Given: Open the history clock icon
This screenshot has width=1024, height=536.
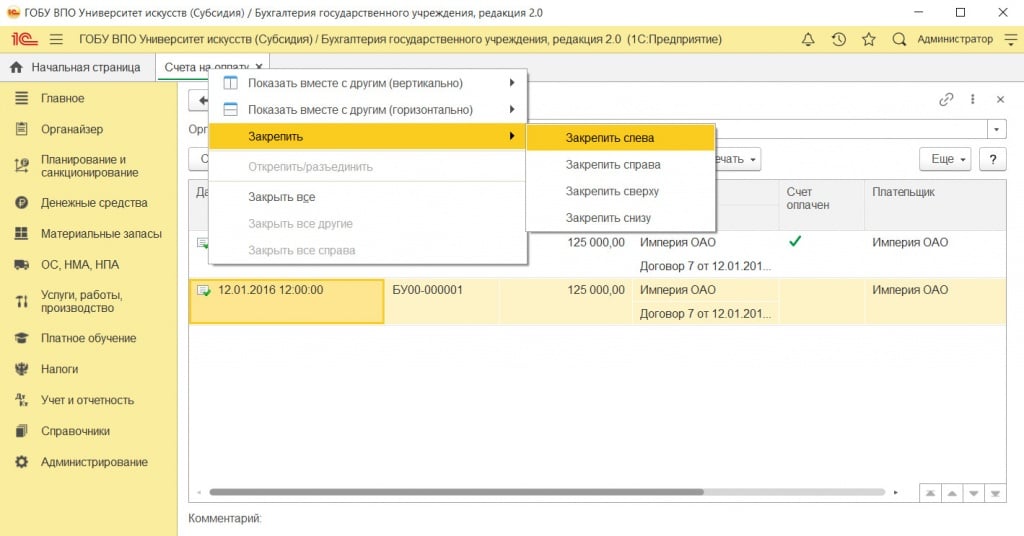Looking at the screenshot, I should pyautogui.click(x=838, y=39).
